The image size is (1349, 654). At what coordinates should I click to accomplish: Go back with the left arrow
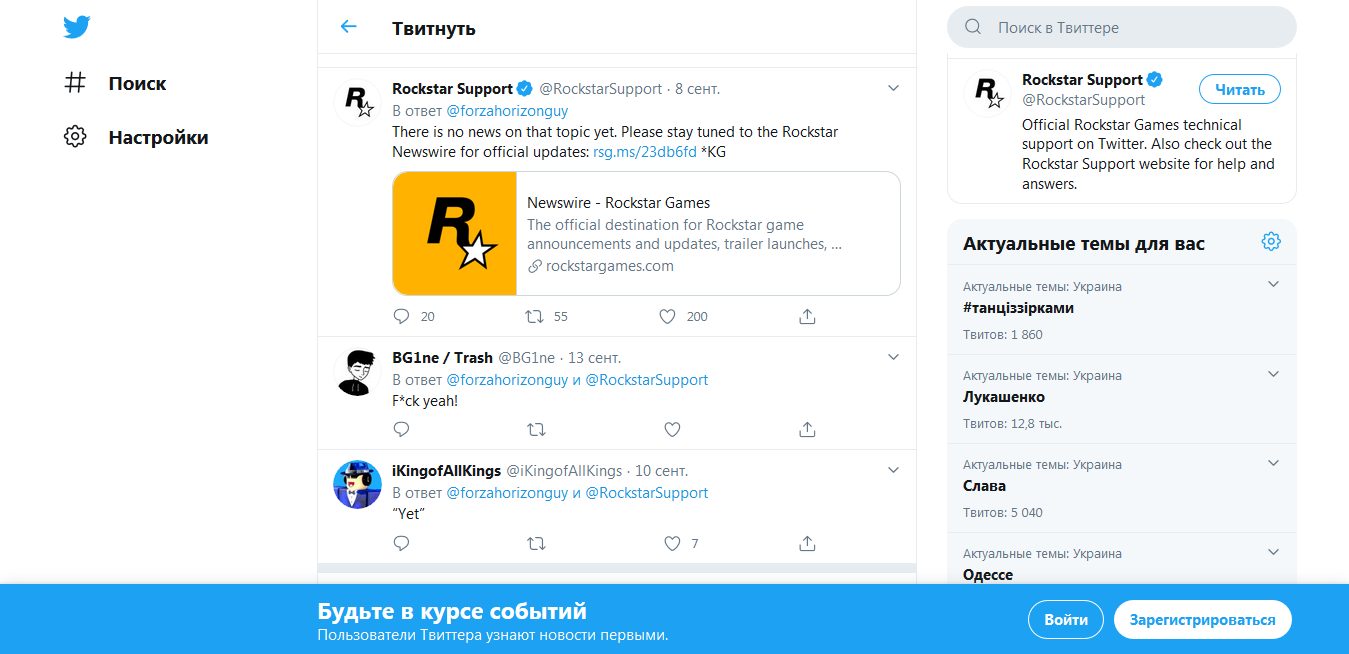tap(348, 27)
